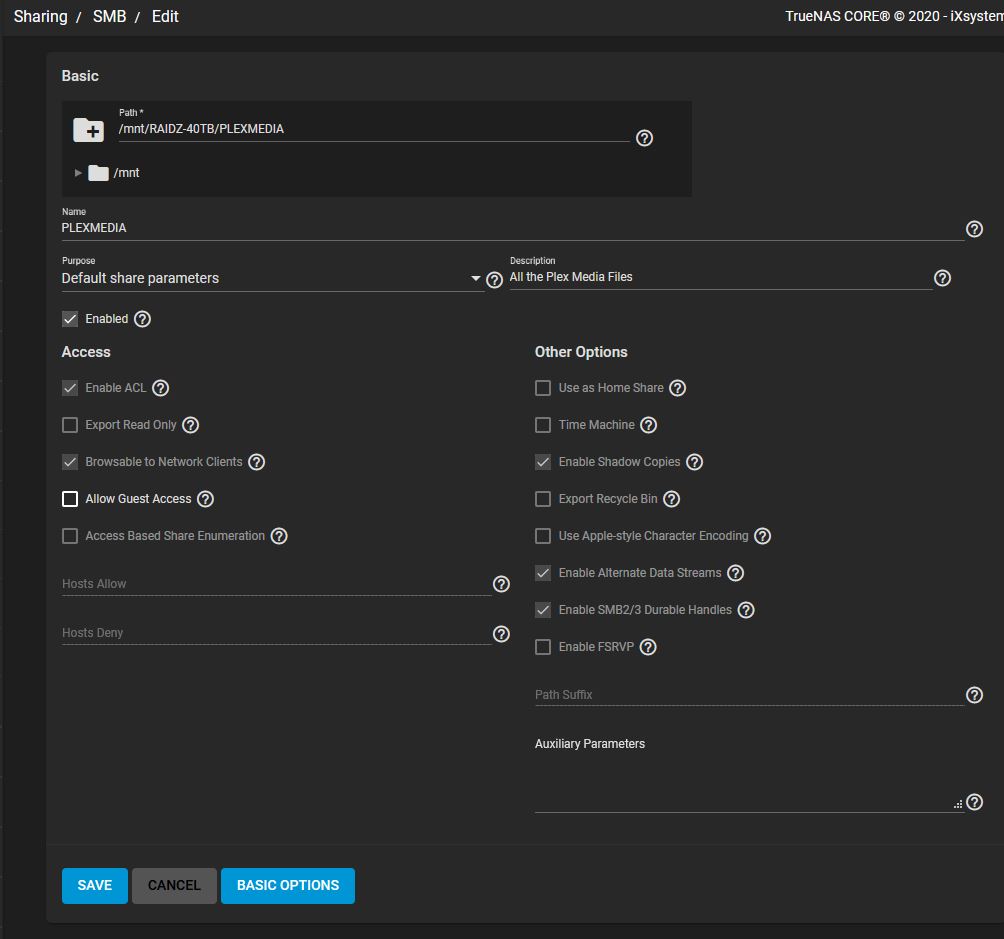Toggle the Enable ACL checkbox
The width and height of the screenshot is (1004, 939).
click(70, 388)
